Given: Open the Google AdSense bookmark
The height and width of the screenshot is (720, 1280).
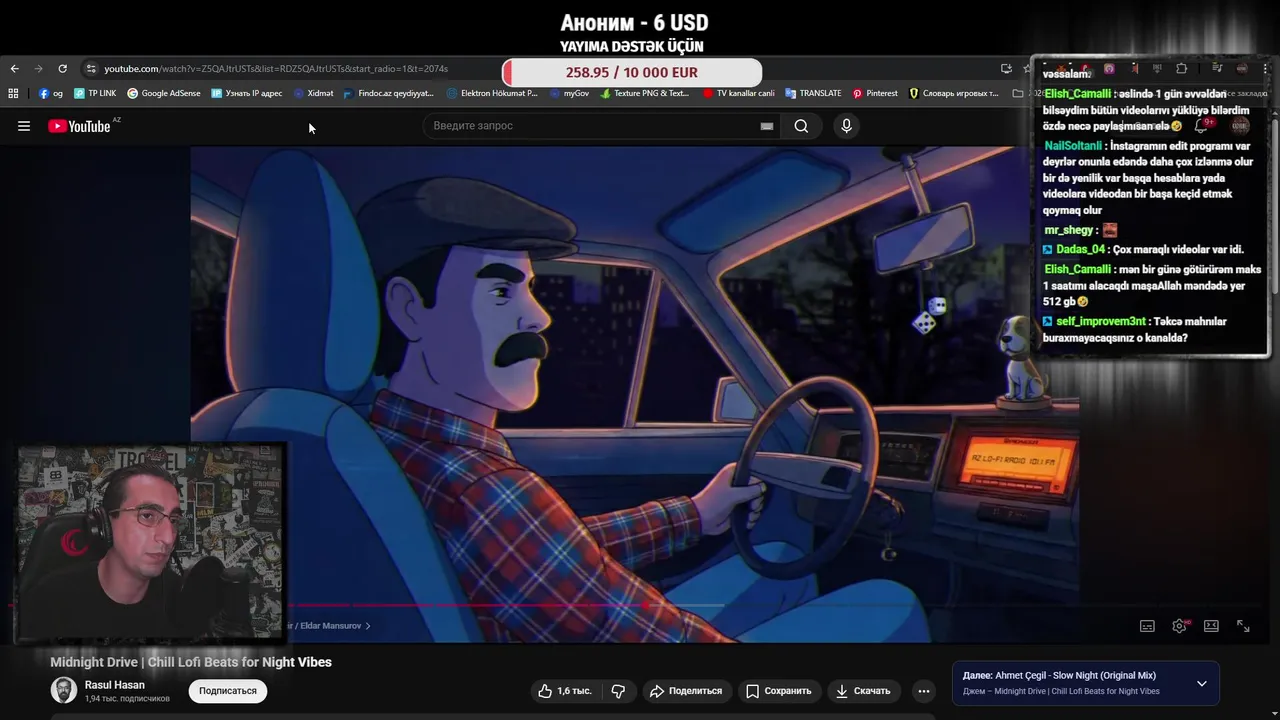Looking at the screenshot, I should (164, 93).
